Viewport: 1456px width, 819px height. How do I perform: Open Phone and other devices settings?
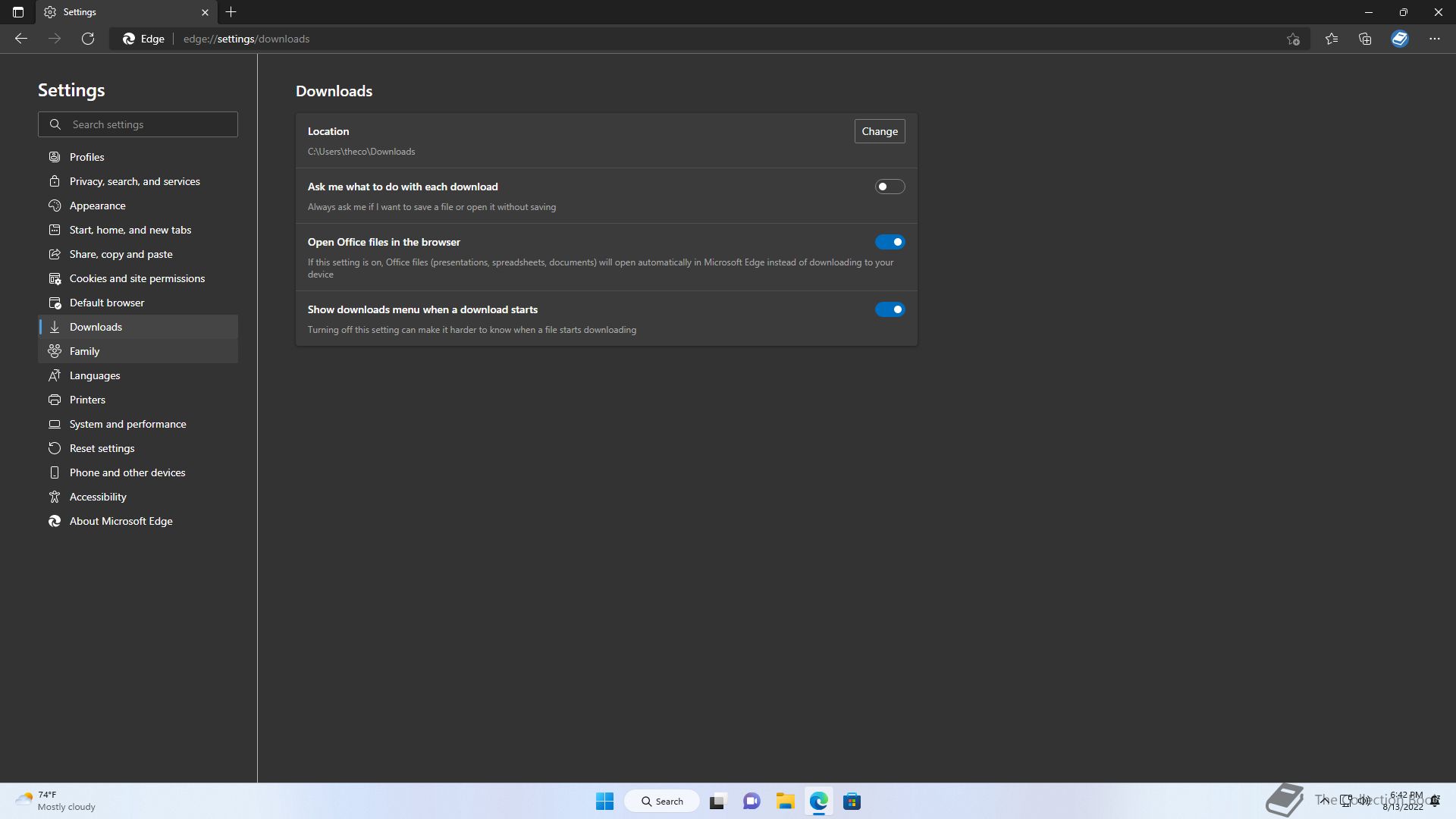coord(138,472)
